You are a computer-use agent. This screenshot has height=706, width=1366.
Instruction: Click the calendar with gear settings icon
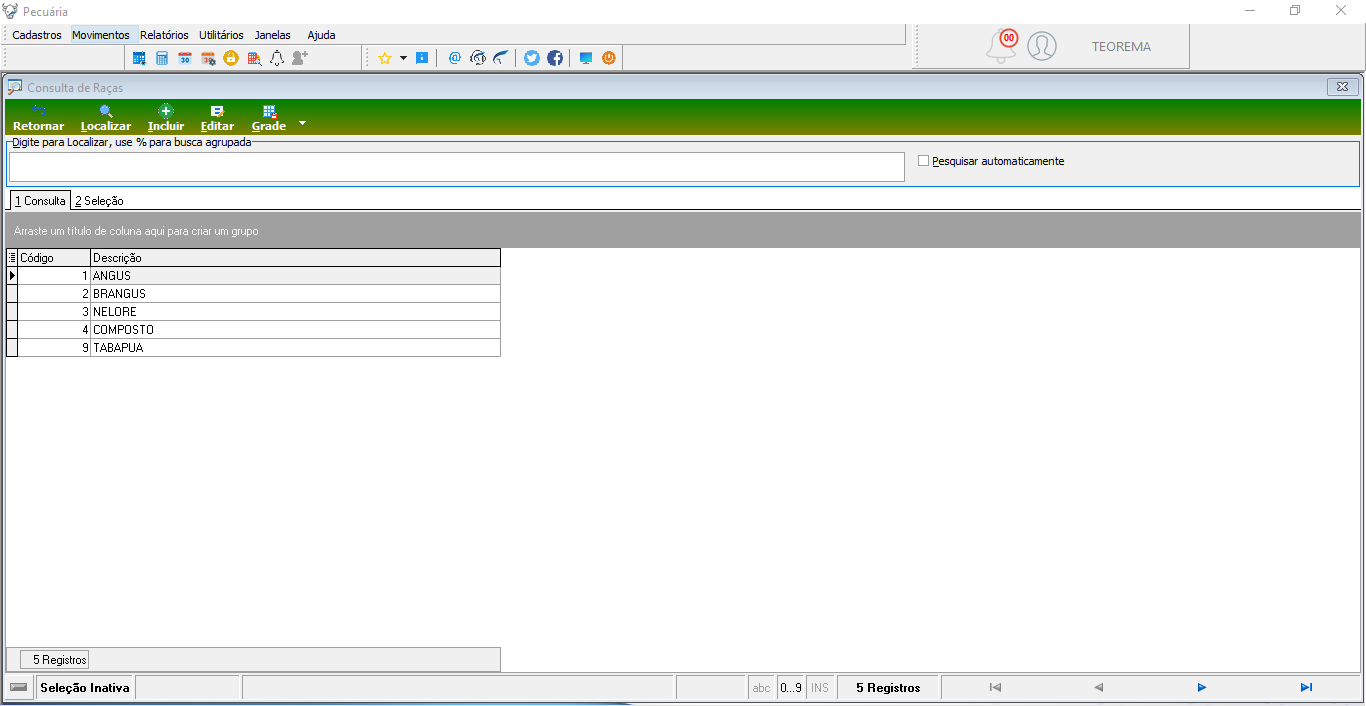tap(208, 58)
